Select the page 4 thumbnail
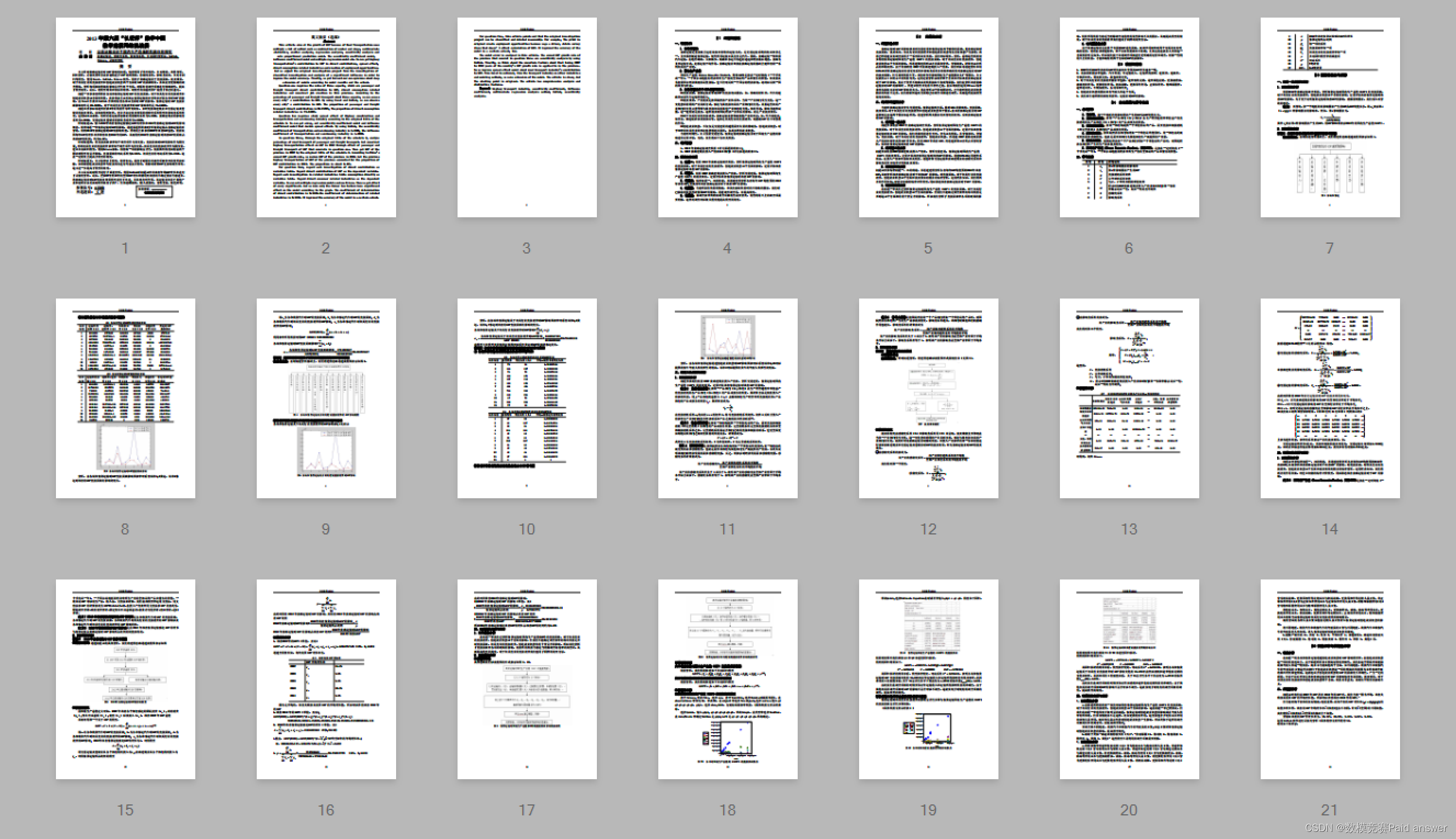This screenshot has width=1456, height=839. click(727, 117)
